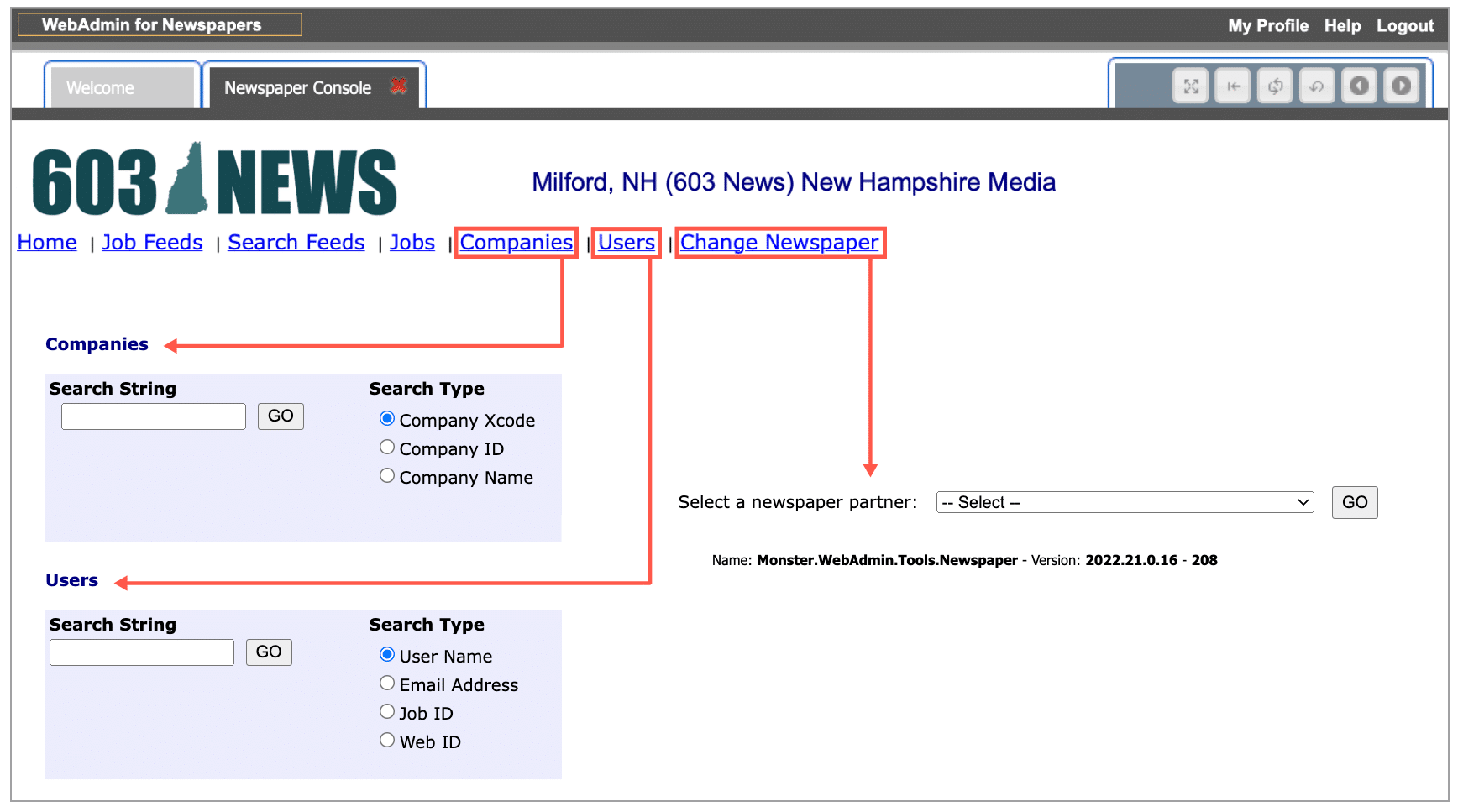Select the Email Address radio option
The width and height of the screenshot is (1458, 812).
(x=387, y=684)
